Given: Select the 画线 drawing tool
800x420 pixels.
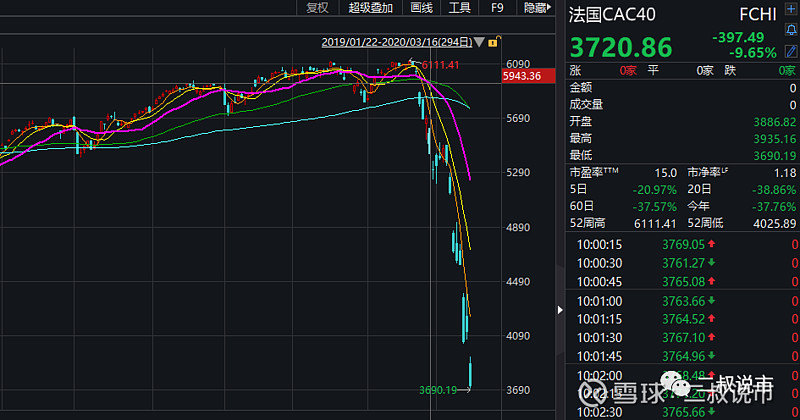Looking at the screenshot, I should tap(422, 8).
